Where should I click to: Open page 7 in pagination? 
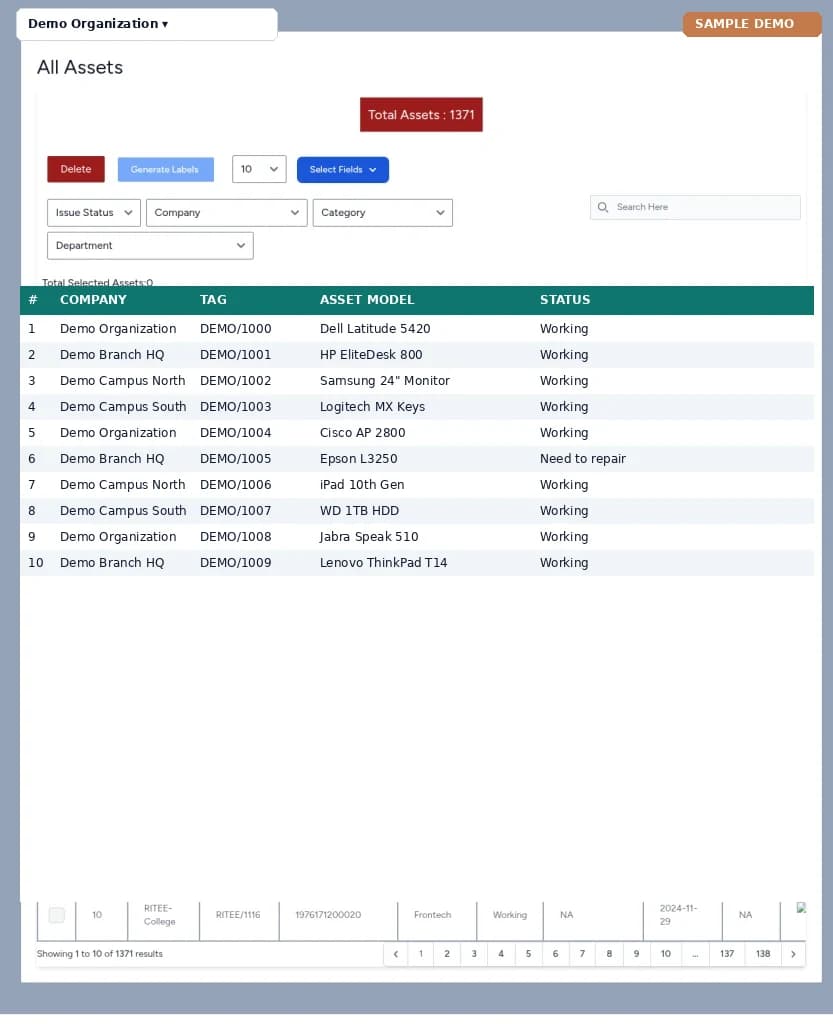[582, 954]
